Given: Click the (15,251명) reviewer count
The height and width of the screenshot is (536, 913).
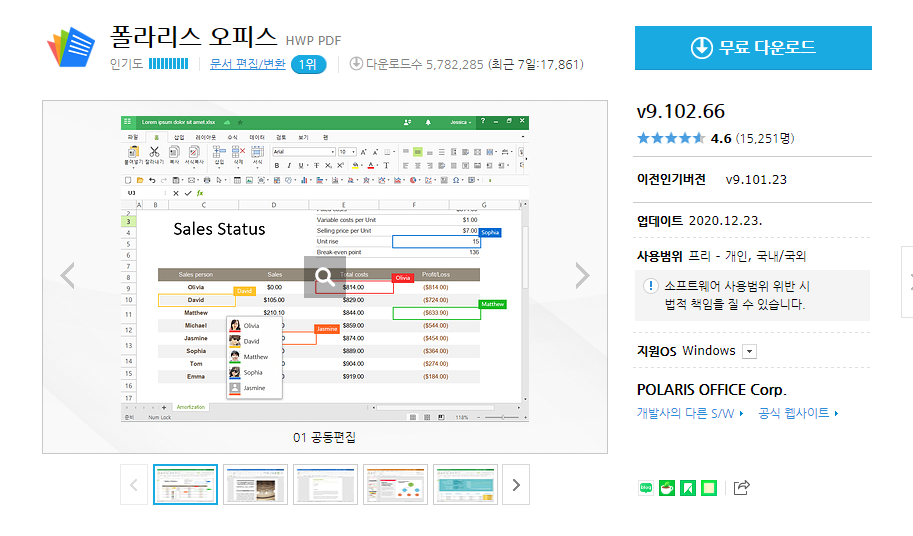Looking at the screenshot, I should (x=765, y=139).
